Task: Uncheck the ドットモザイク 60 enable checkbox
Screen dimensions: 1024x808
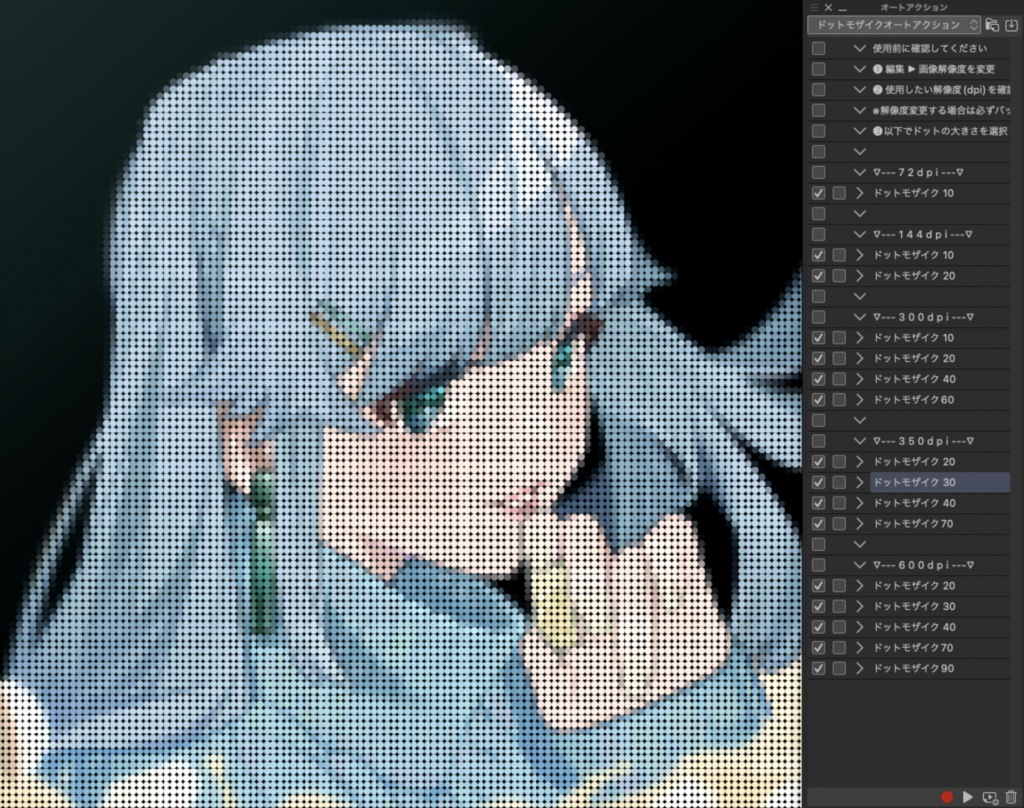Action: tap(818, 400)
